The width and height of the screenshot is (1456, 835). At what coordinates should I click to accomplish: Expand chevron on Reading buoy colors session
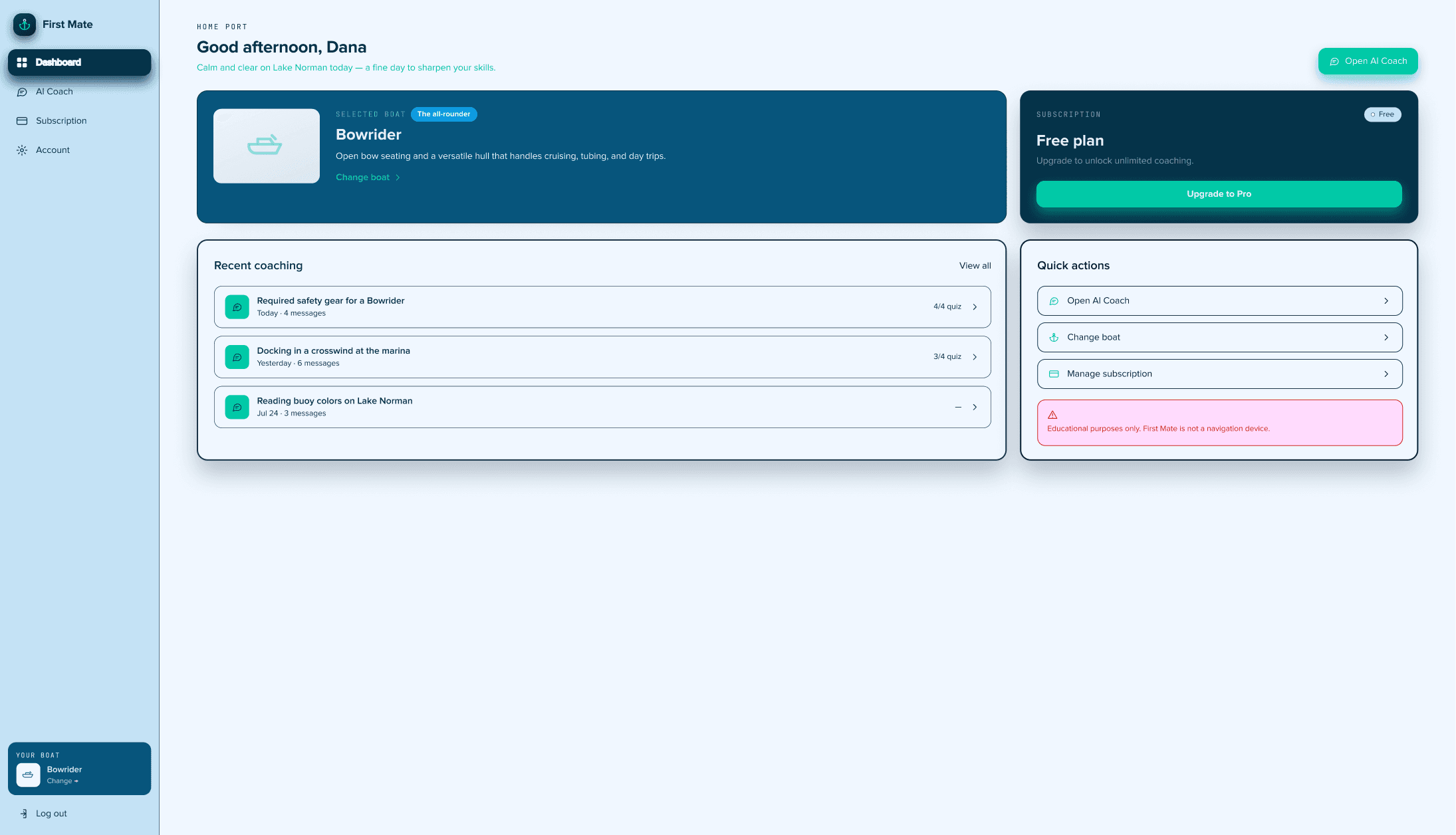click(x=975, y=407)
